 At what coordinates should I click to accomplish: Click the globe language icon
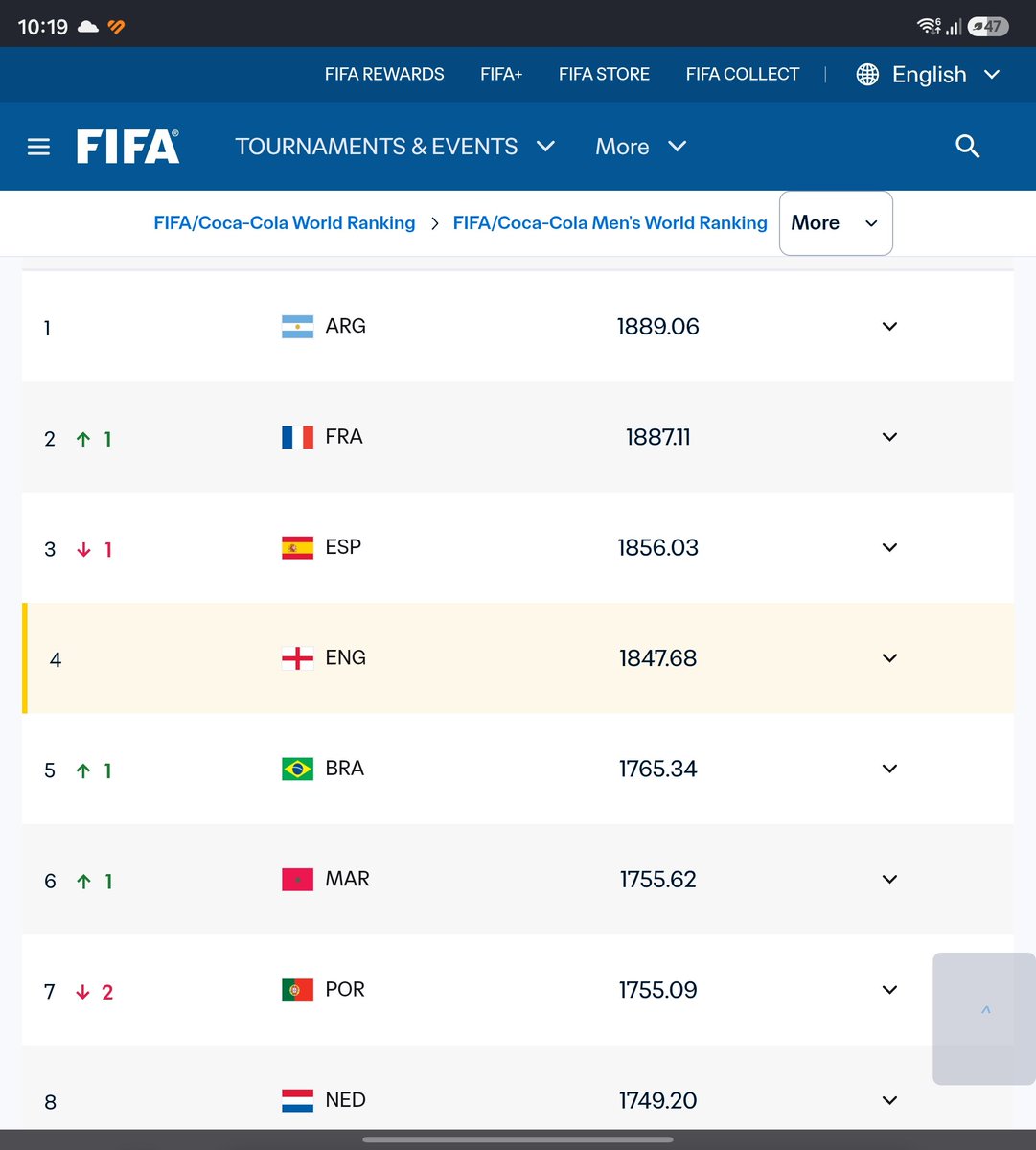coord(867,75)
